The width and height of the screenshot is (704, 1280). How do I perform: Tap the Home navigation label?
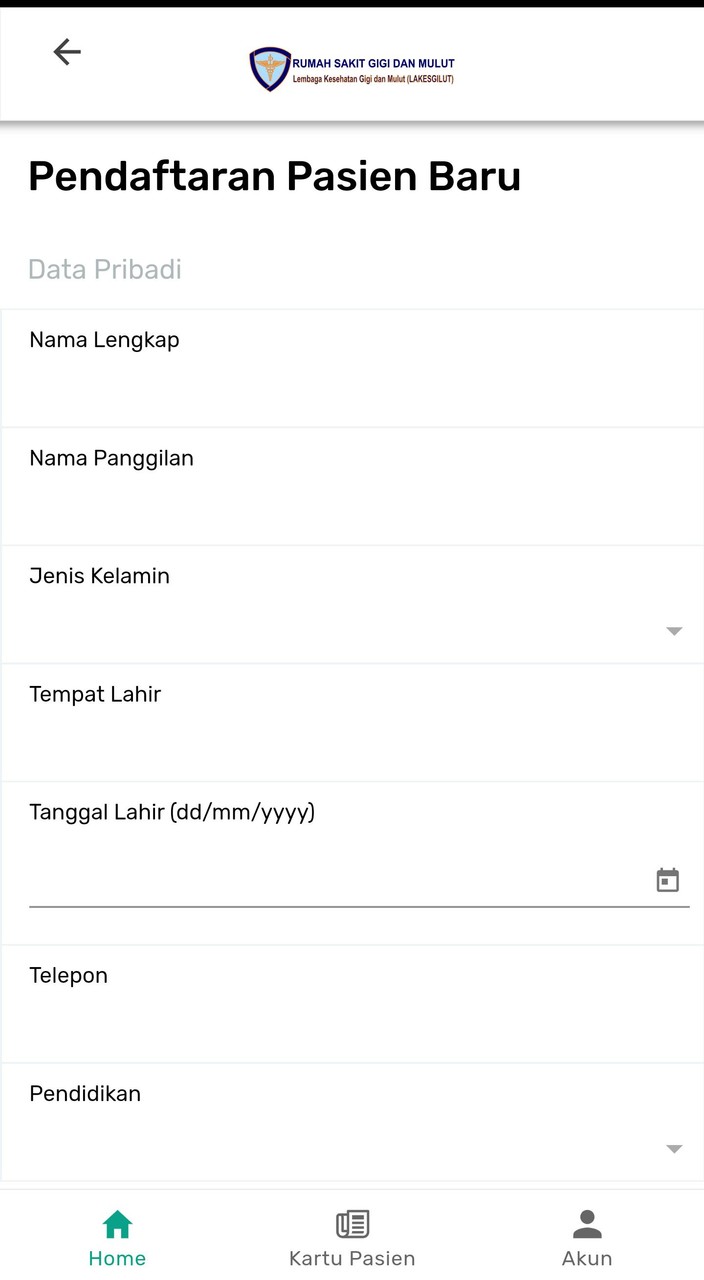pyautogui.click(x=117, y=1258)
